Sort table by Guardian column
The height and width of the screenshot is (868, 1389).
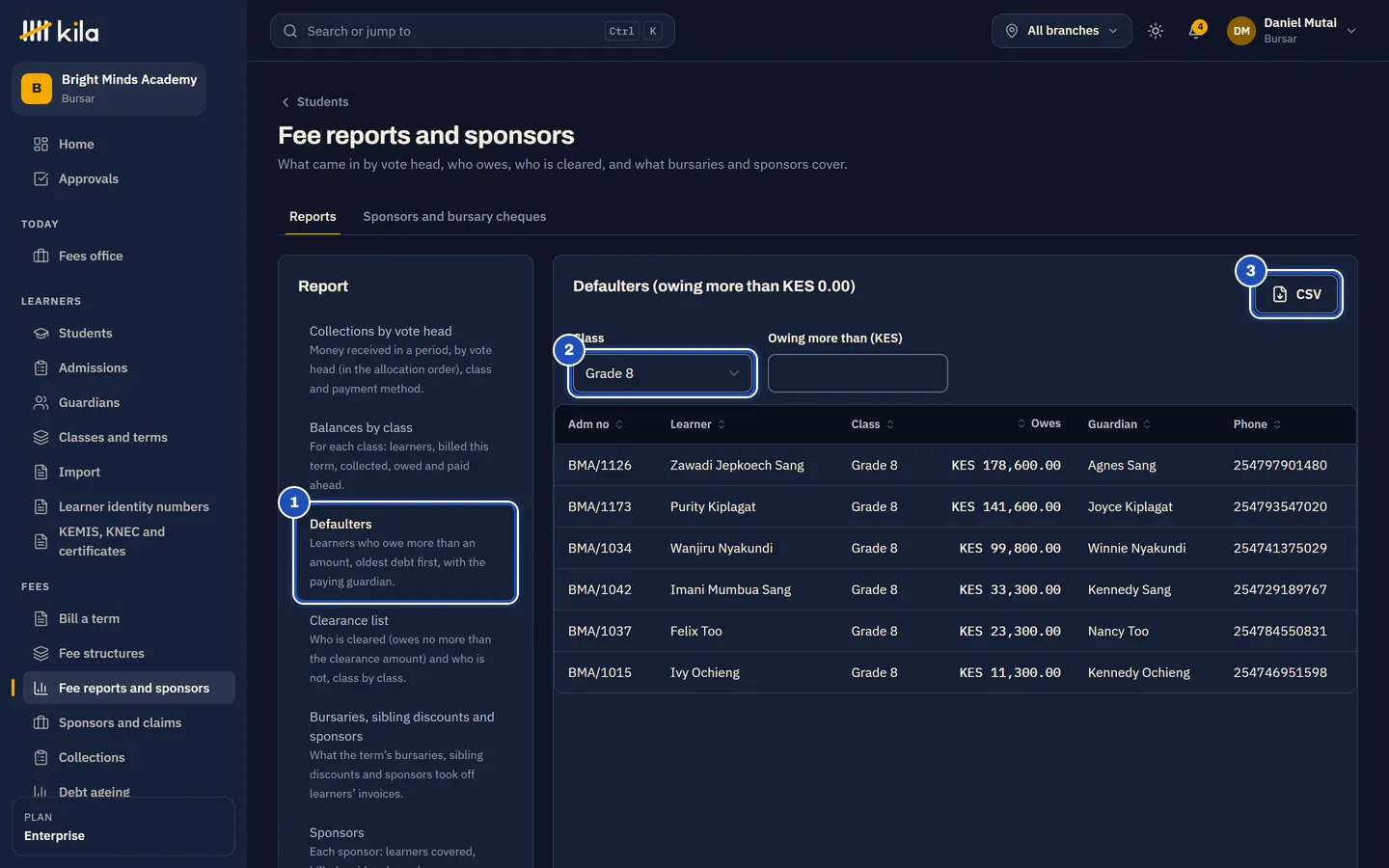click(1119, 424)
